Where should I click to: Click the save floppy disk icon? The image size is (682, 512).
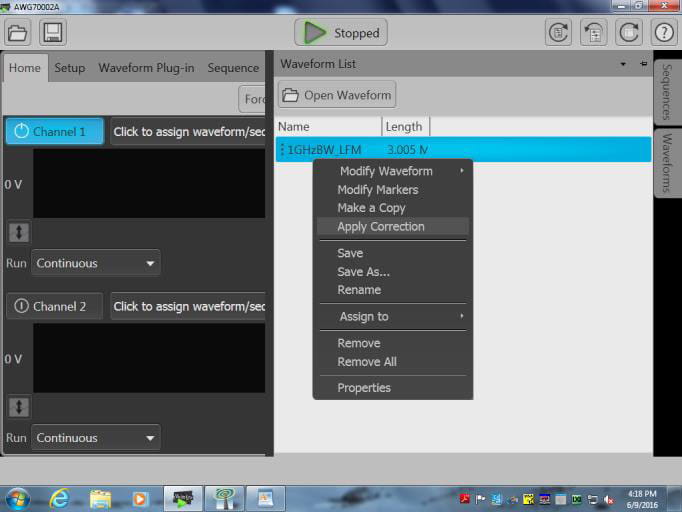51,32
